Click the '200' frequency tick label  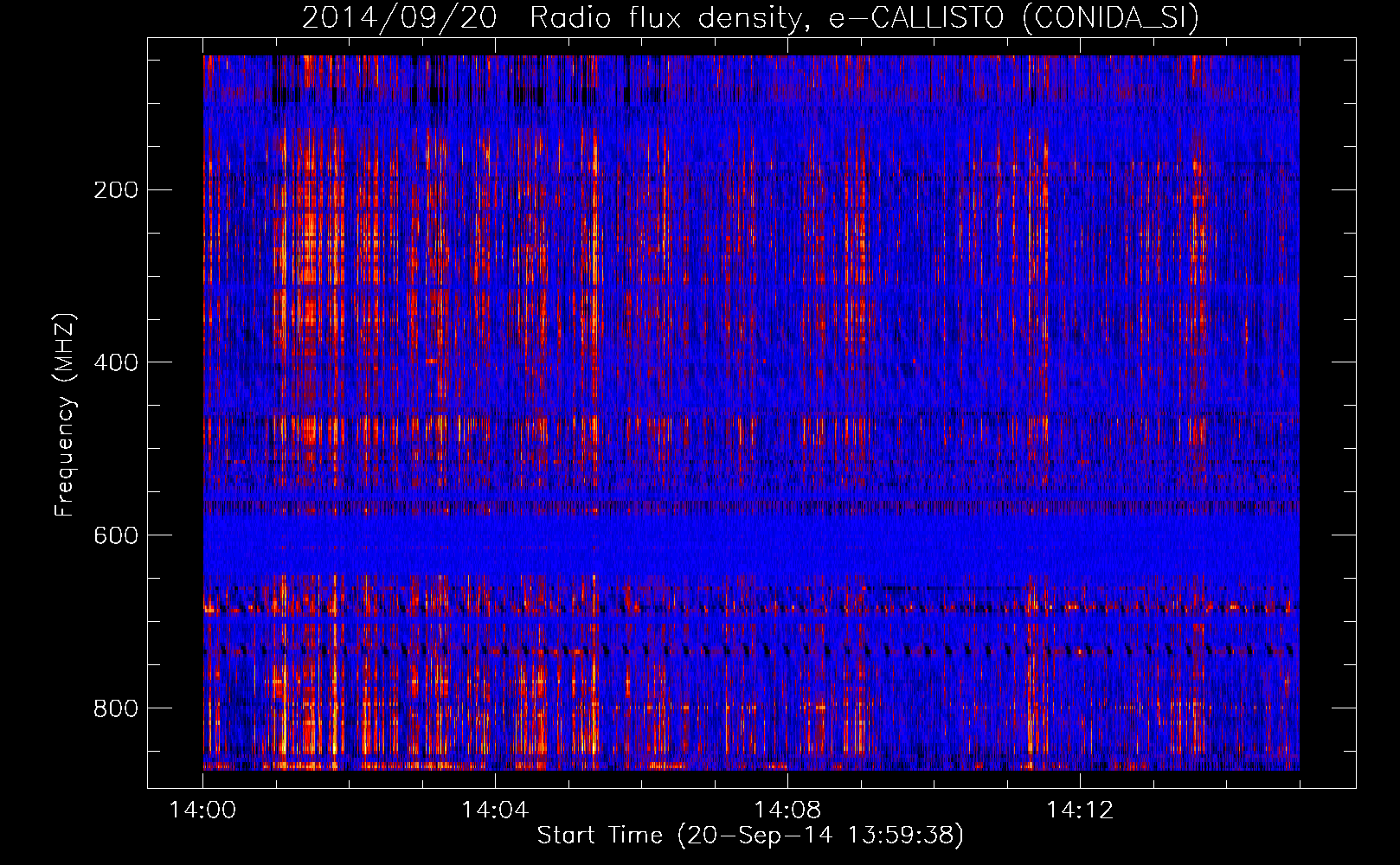click(x=116, y=190)
